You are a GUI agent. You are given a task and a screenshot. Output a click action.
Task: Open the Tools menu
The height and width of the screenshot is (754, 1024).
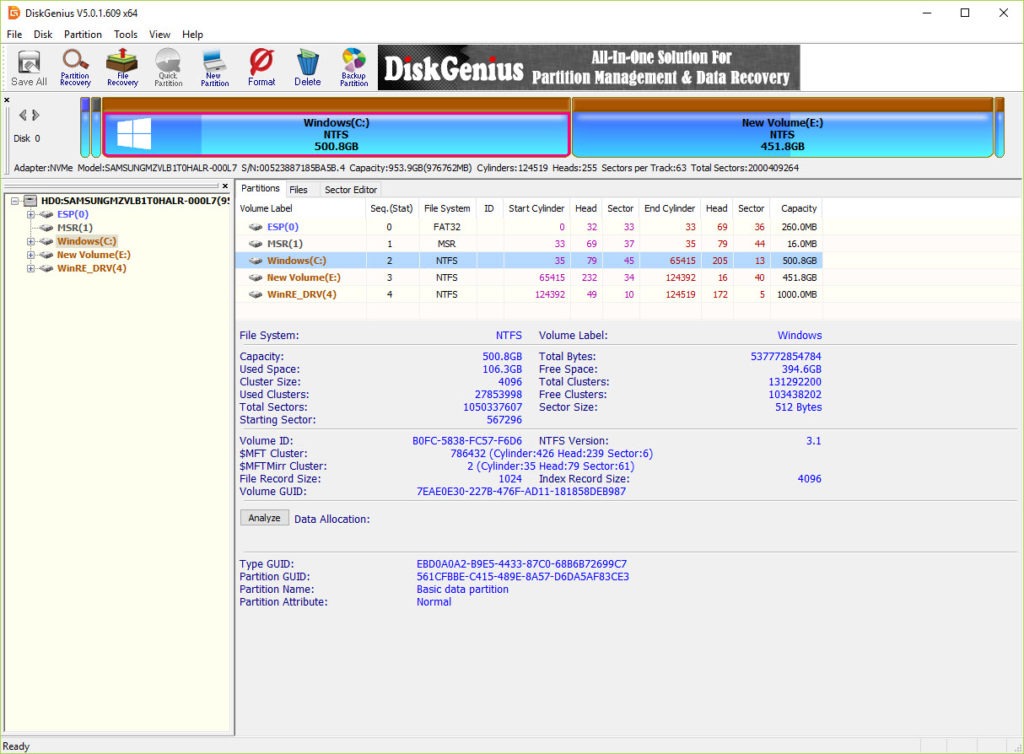pyautogui.click(x=125, y=35)
